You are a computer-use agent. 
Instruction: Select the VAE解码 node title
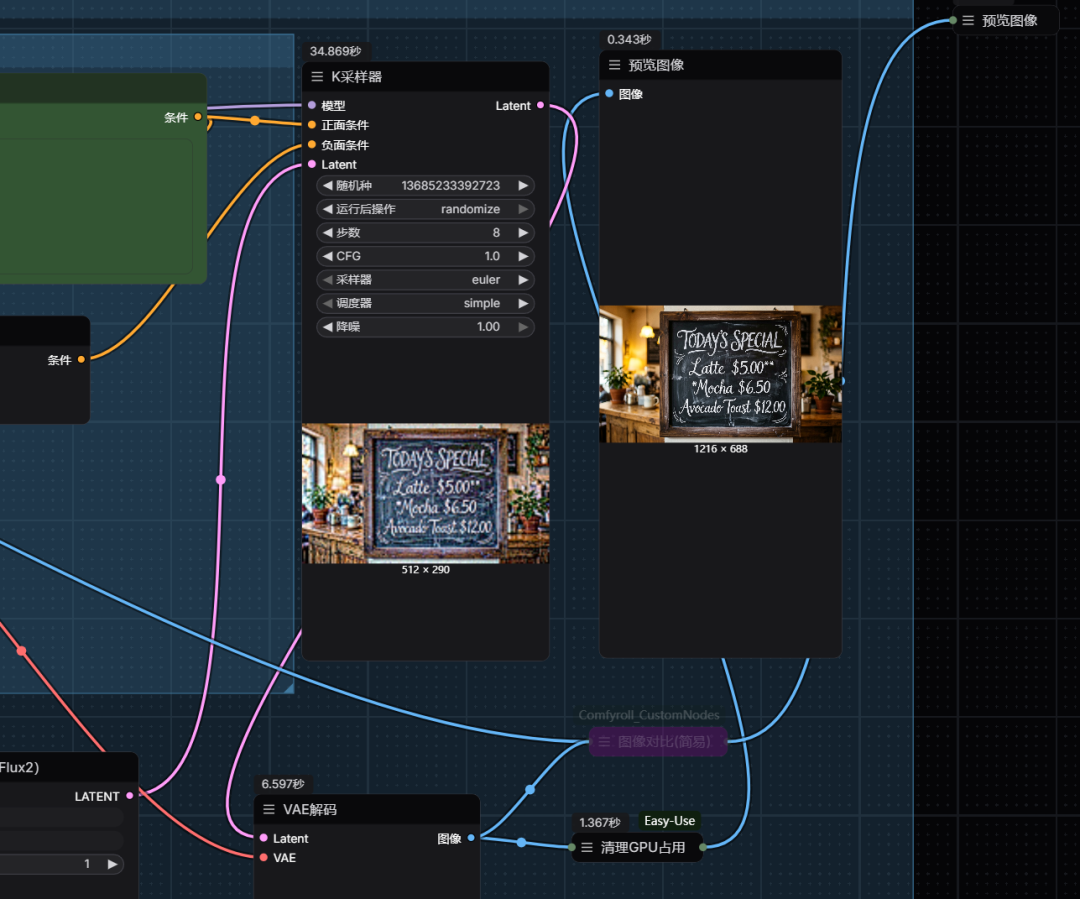coord(310,809)
